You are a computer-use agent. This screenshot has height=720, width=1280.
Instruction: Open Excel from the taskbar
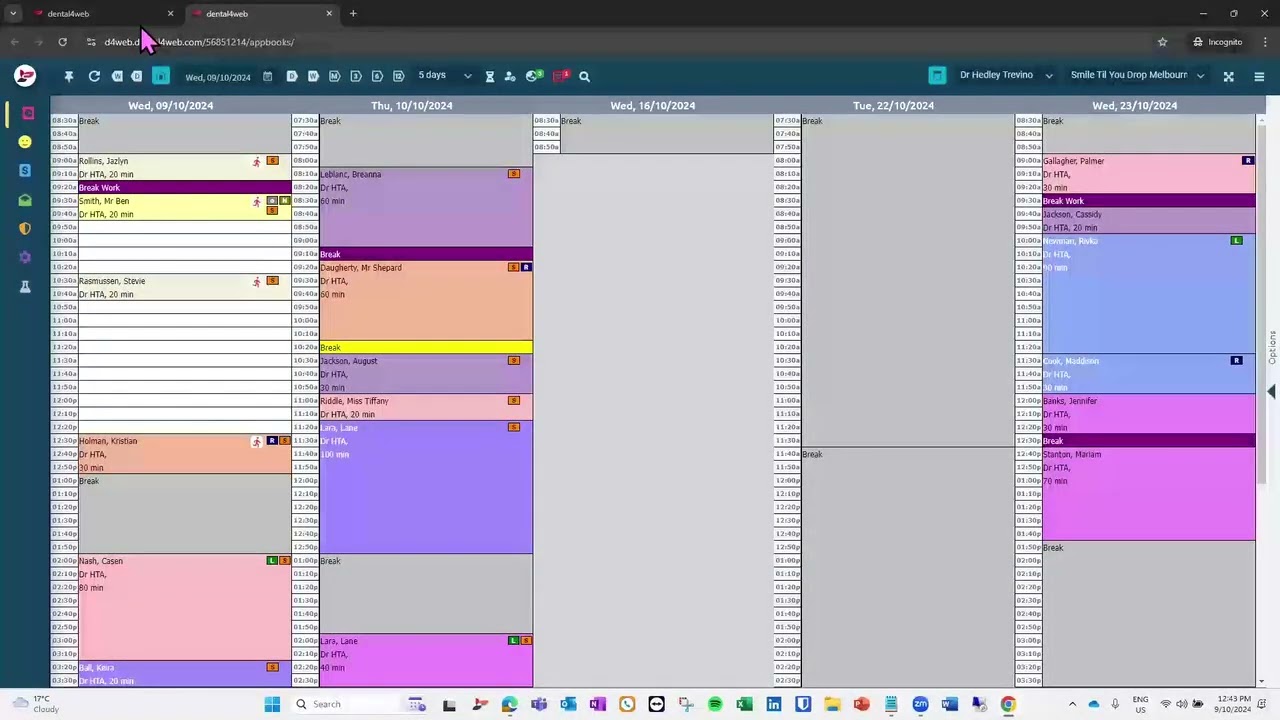click(x=744, y=704)
